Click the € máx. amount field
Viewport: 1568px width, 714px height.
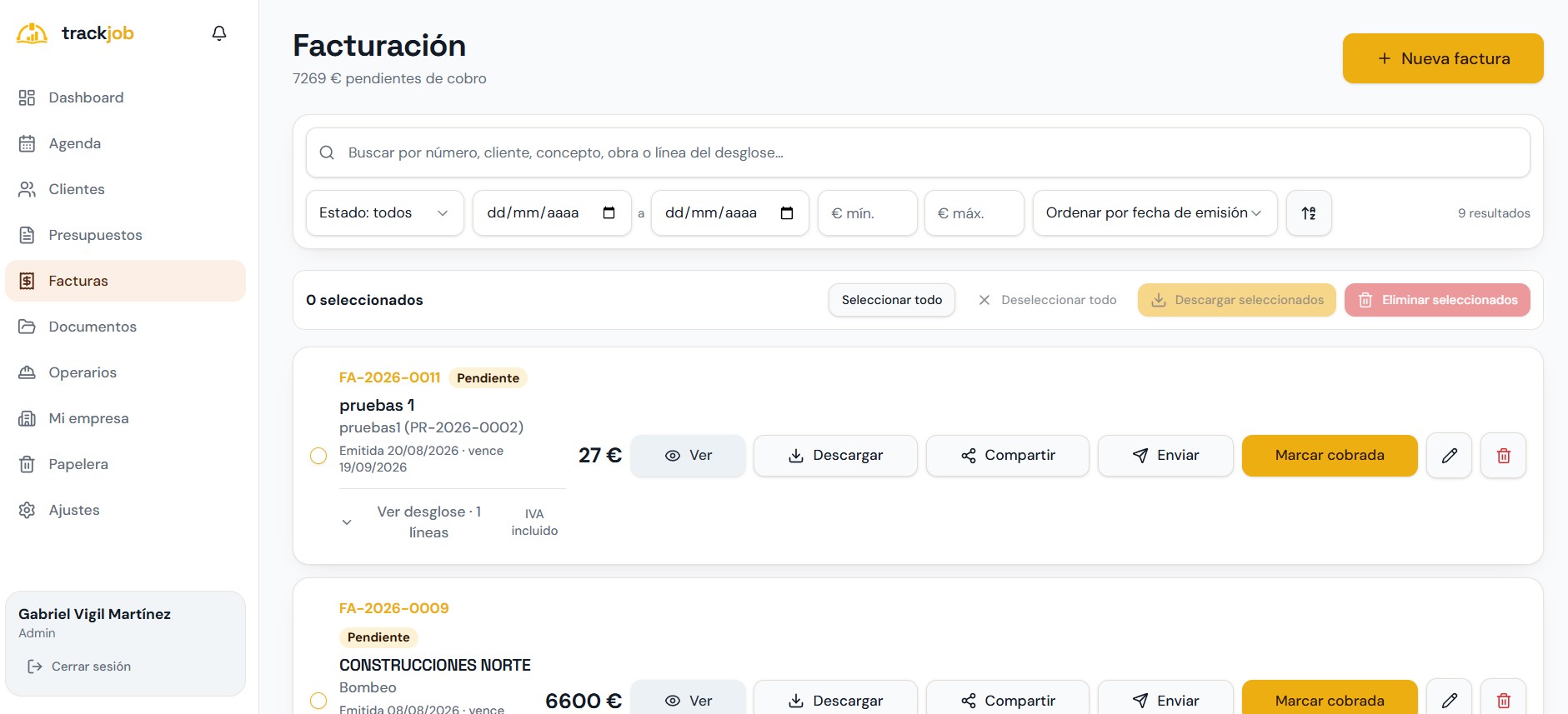coord(974,213)
